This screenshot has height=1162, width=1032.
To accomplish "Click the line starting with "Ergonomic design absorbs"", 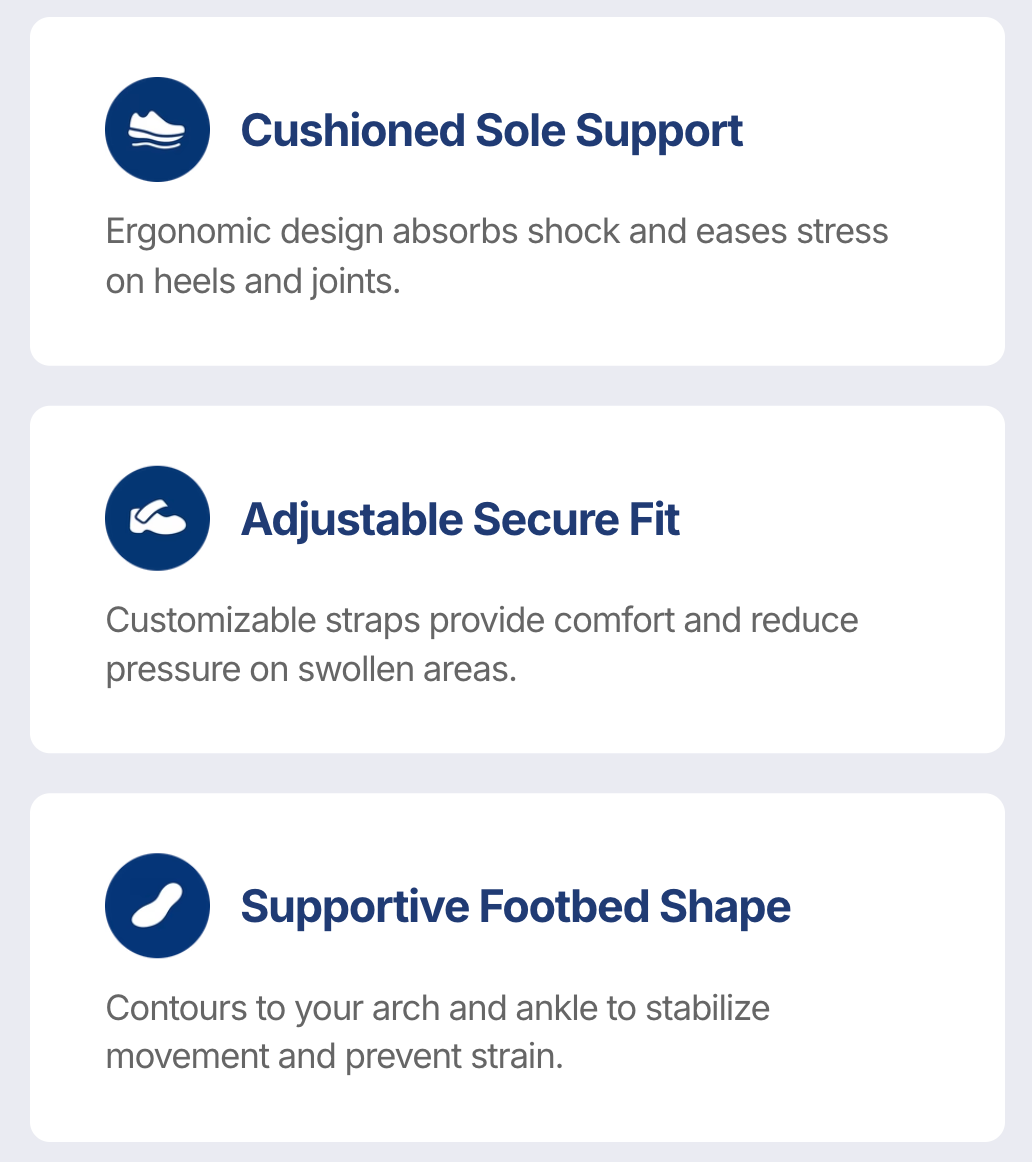I will point(497,232).
